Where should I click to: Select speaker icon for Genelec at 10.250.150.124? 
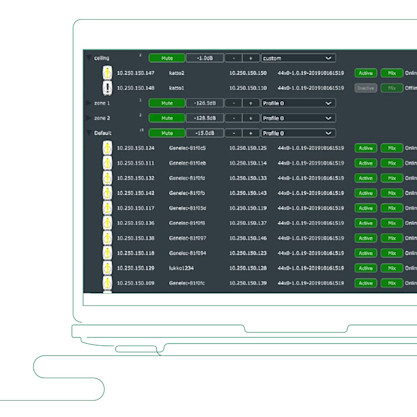(107, 148)
